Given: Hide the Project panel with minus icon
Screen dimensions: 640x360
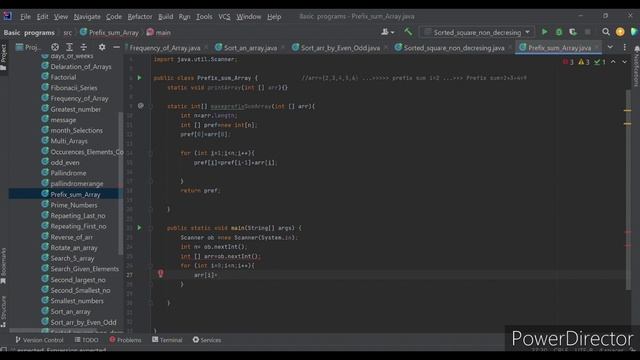Looking at the screenshot, I should click(116, 47).
